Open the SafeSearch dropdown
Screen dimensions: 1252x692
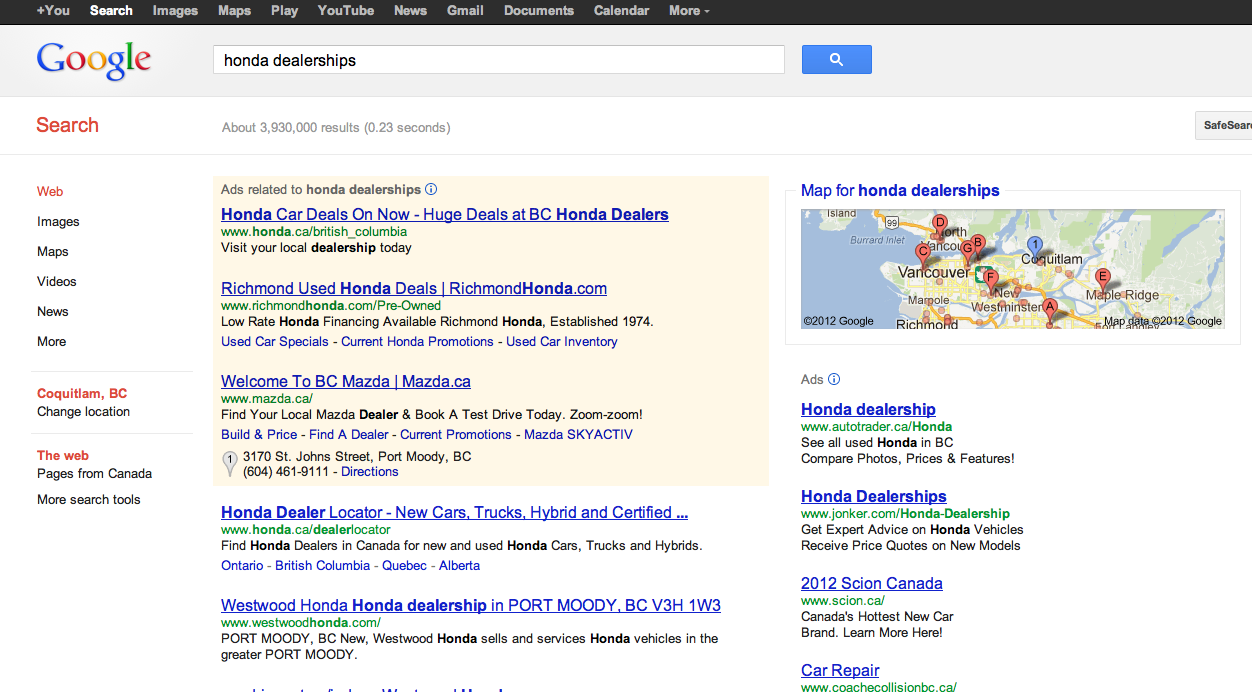[1226, 125]
